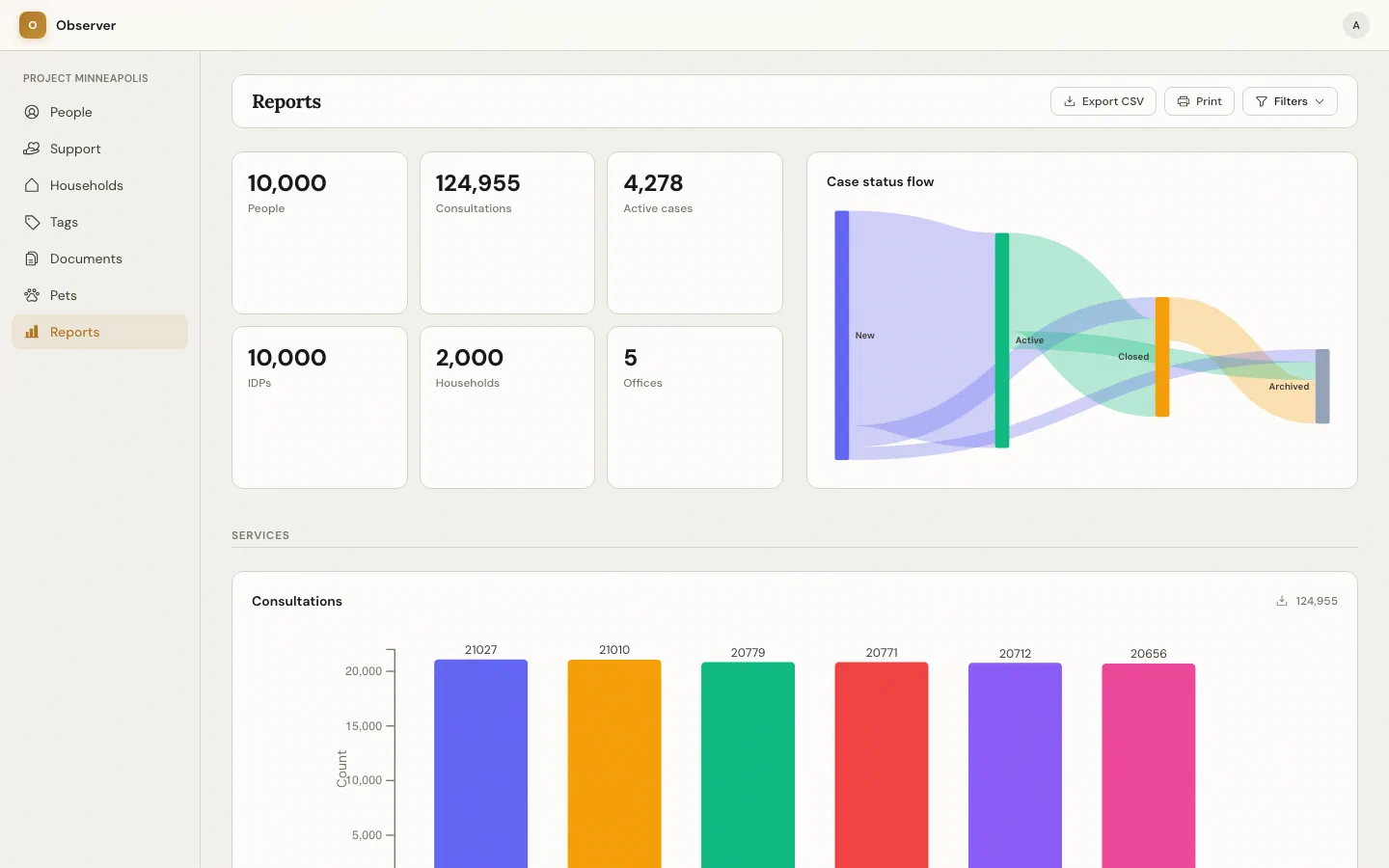Click the Documents file icon
Viewport: 1389px width, 868px height.
pos(32,258)
